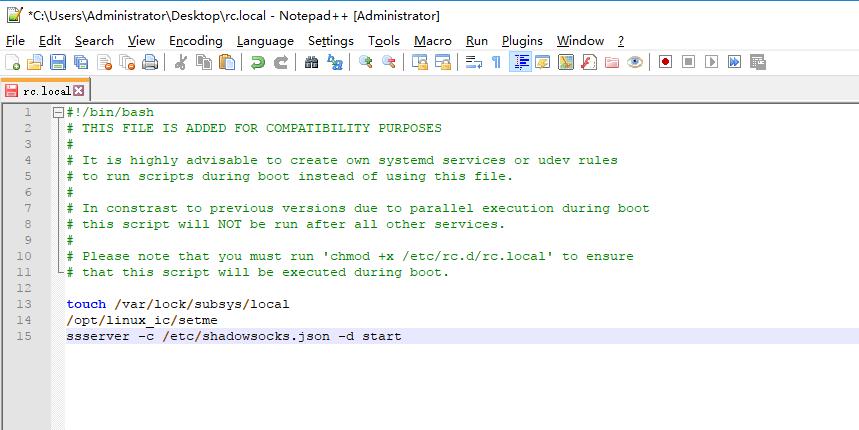Open the Language menu
859x430 pixels.
(x=265, y=41)
